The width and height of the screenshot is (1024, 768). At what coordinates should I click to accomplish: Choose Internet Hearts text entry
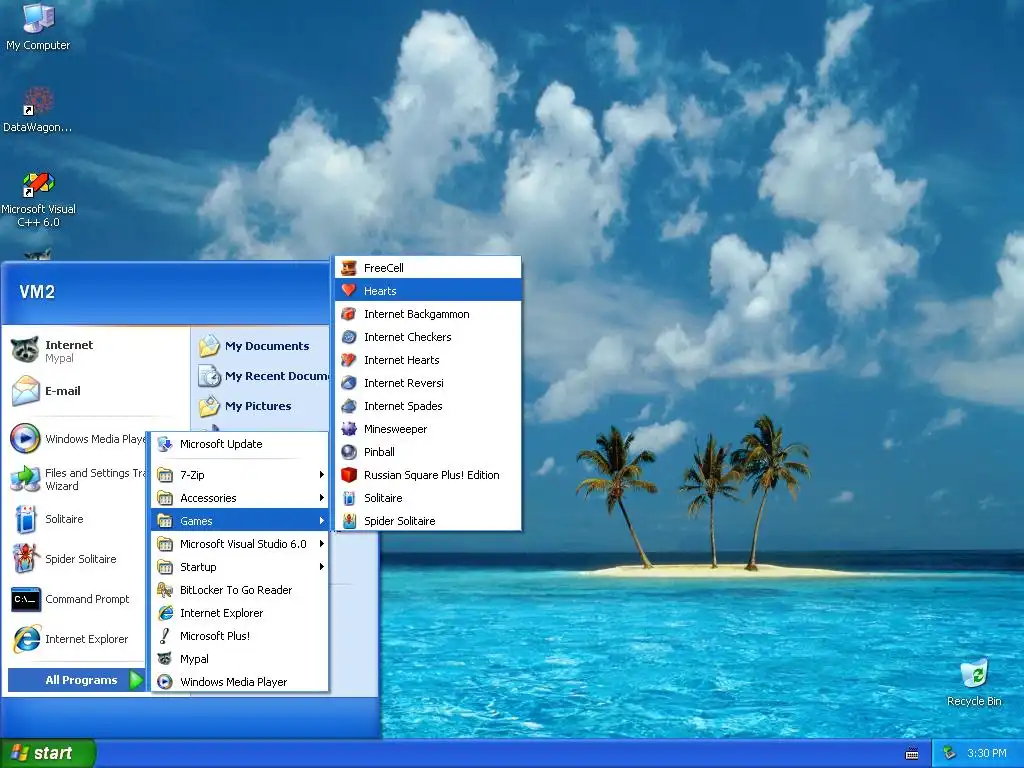[x=402, y=360]
